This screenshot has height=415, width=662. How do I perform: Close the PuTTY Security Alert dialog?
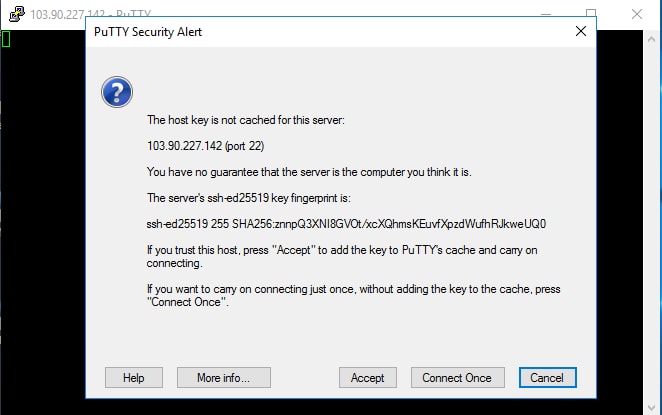coord(581,31)
